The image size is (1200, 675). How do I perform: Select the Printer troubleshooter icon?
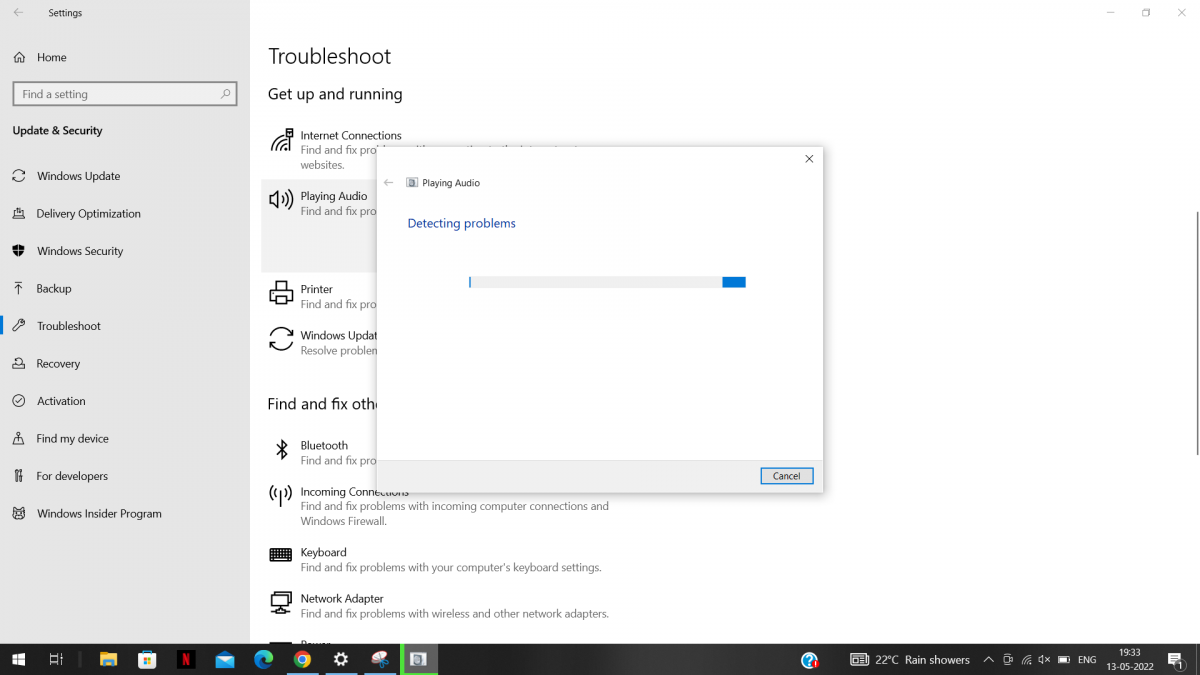tap(279, 292)
